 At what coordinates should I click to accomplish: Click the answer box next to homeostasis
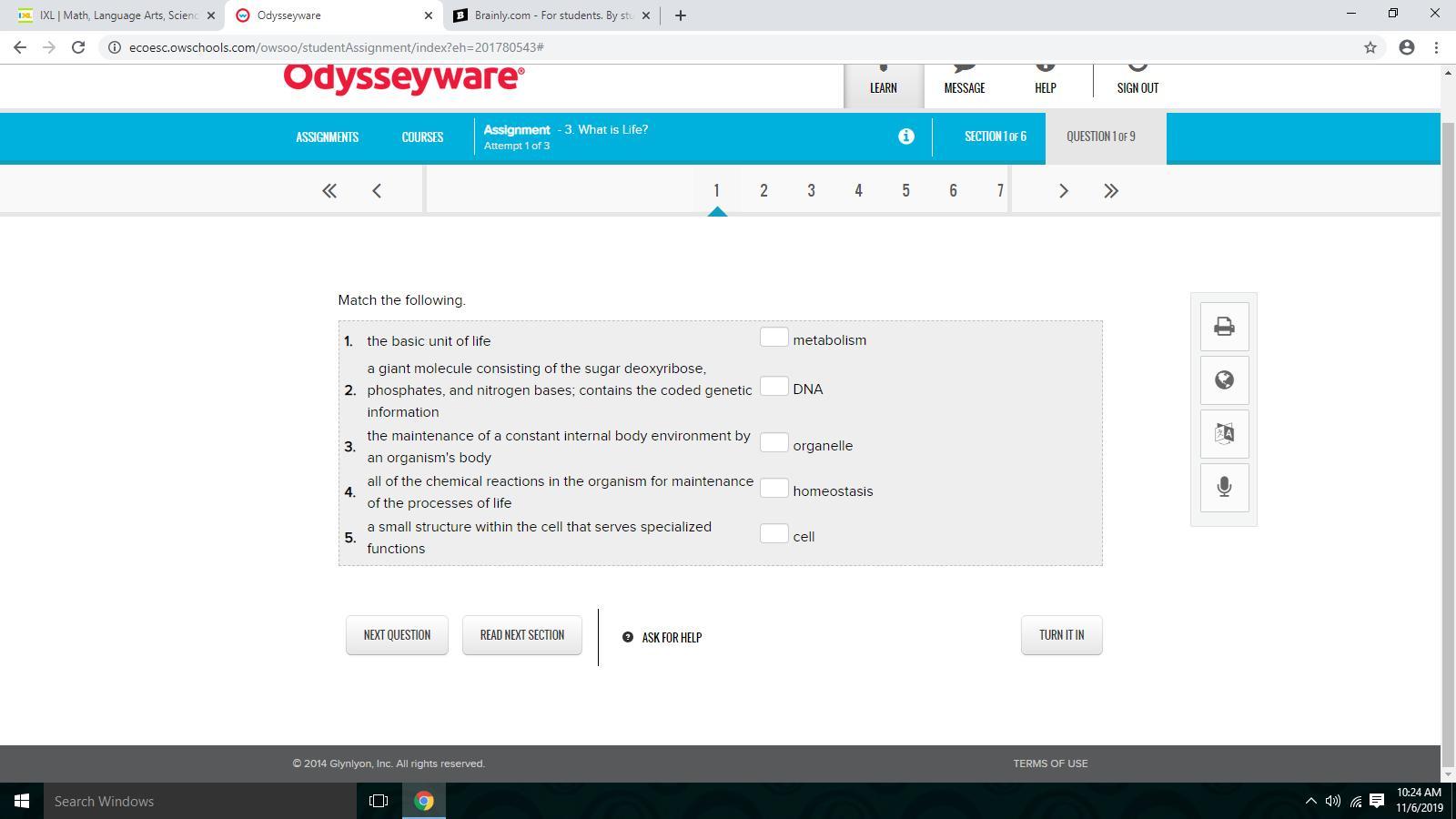pos(773,489)
